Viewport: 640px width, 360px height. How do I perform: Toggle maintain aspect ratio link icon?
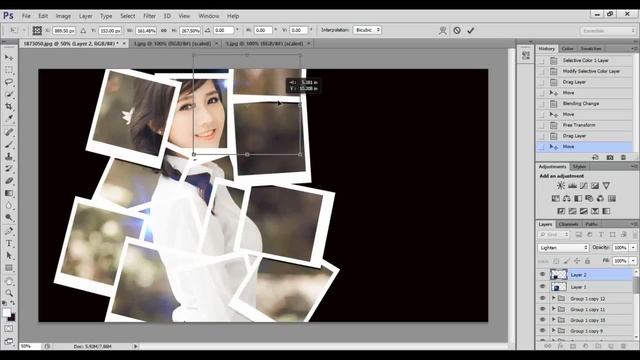(164, 30)
